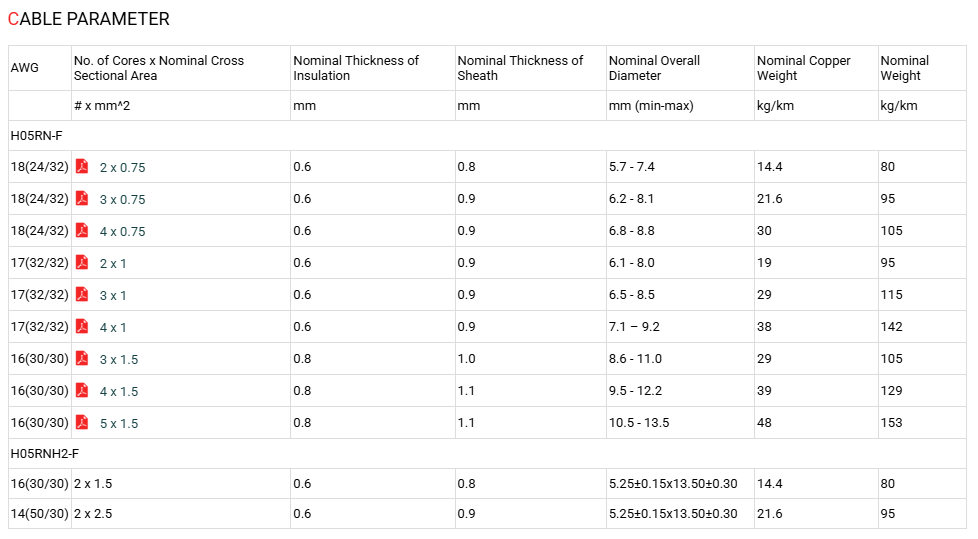This screenshot has width=978, height=539.
Task: Open PDF icon for 3 x 0.75 cable
Action: coord(82,198)
